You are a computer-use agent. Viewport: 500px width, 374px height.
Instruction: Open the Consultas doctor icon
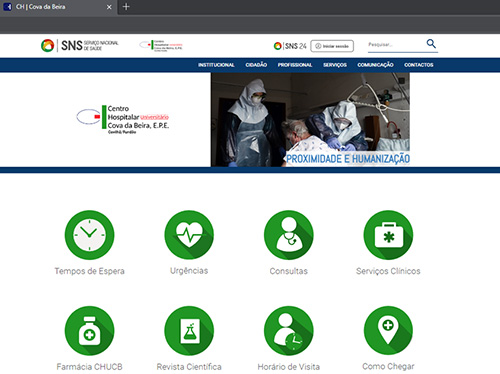(x=289, y=235)
